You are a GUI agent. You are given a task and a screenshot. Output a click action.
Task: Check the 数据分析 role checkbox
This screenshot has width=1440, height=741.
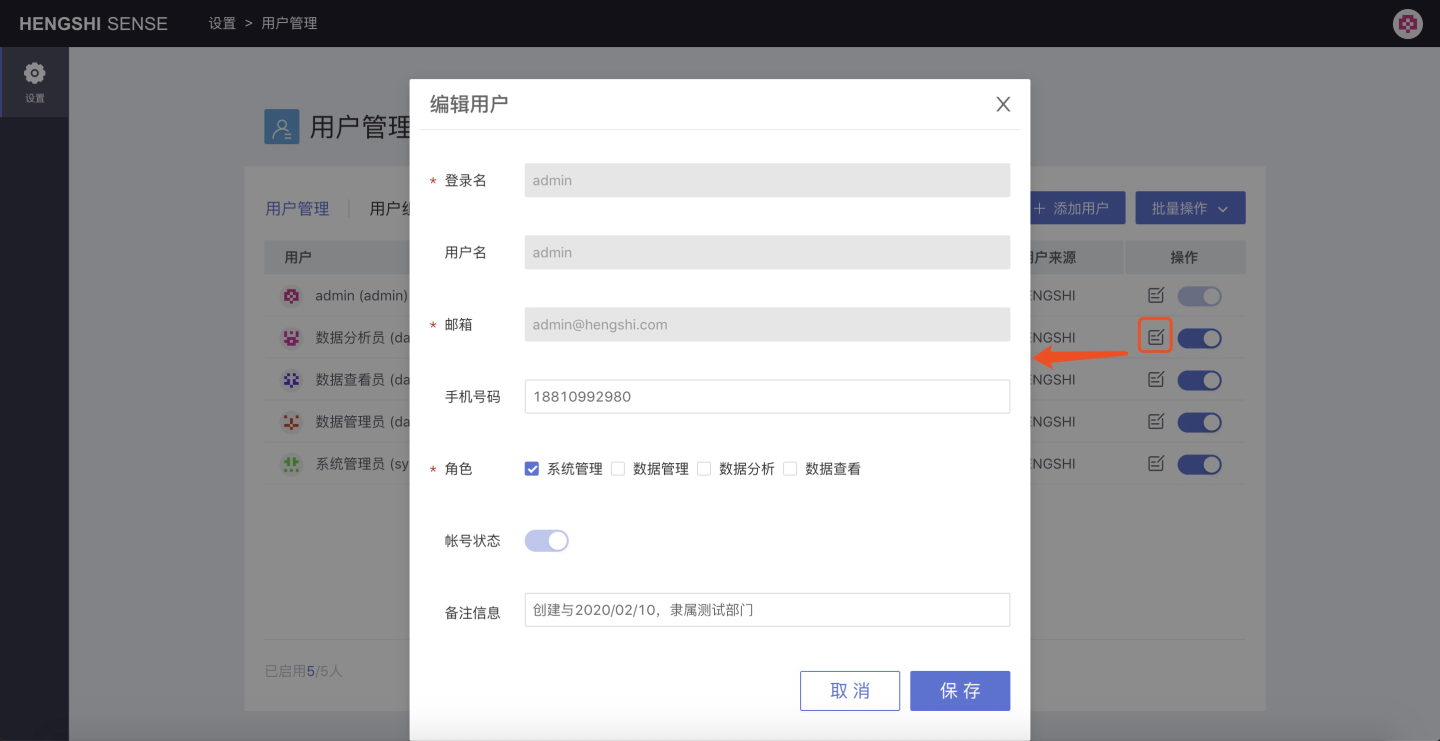coord(704,469)
